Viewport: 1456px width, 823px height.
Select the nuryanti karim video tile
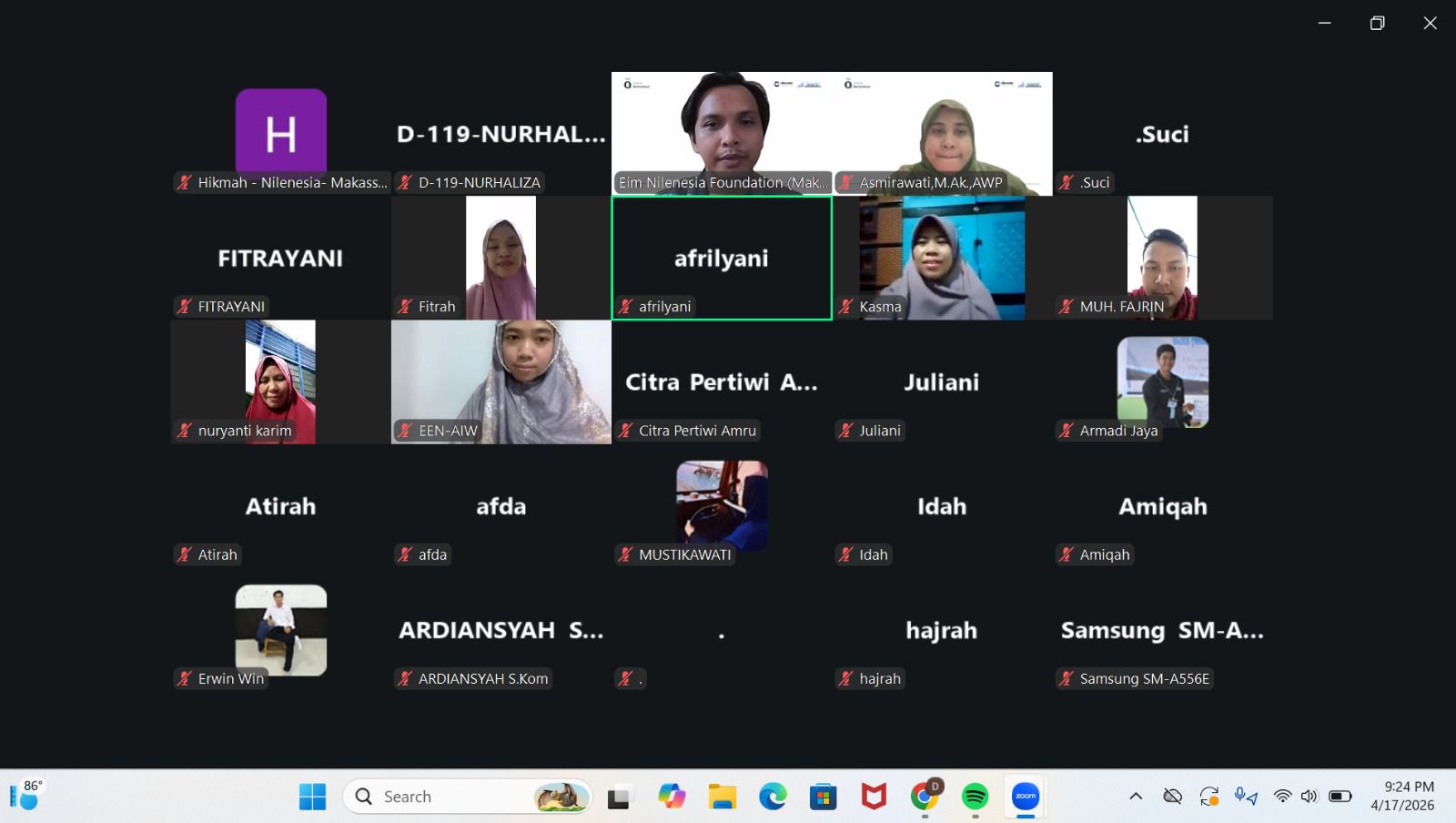click(x=280, y=381)
